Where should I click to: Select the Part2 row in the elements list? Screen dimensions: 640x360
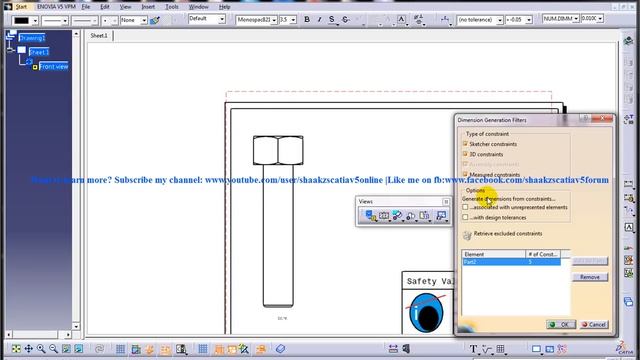pyautogui.click(x=511, y=262)
